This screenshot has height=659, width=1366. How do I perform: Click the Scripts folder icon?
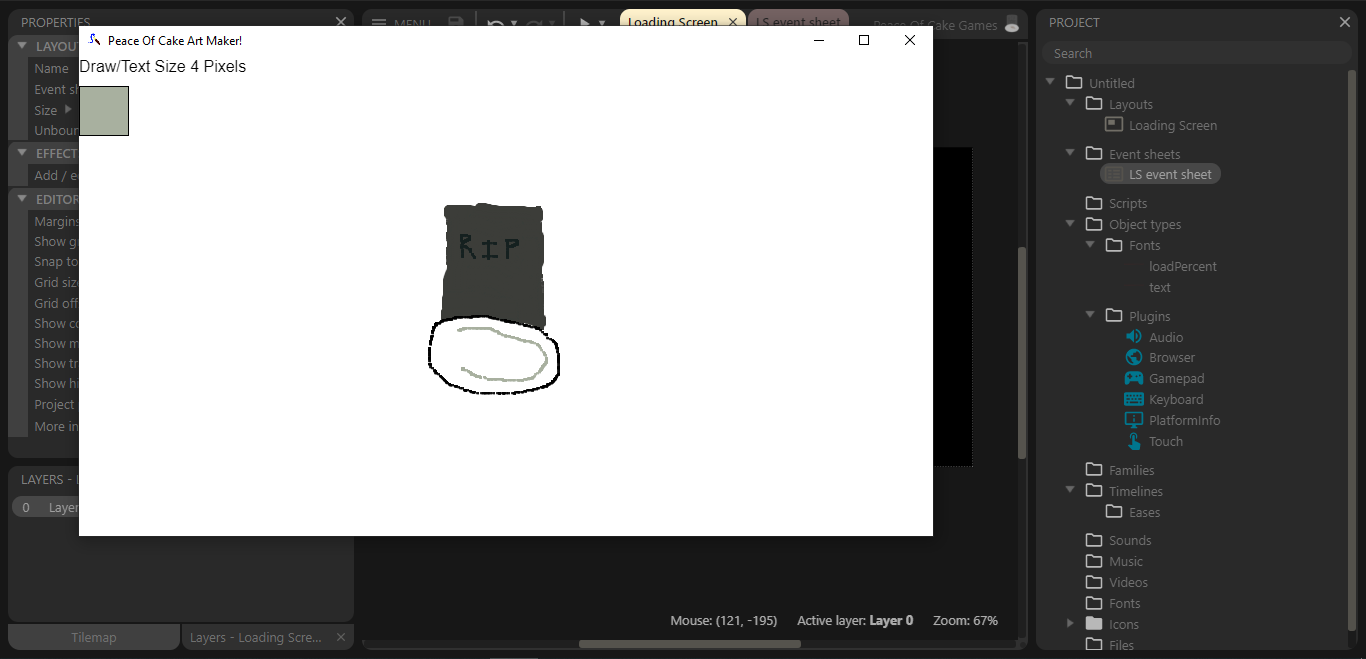click(x=1094, y=203)
